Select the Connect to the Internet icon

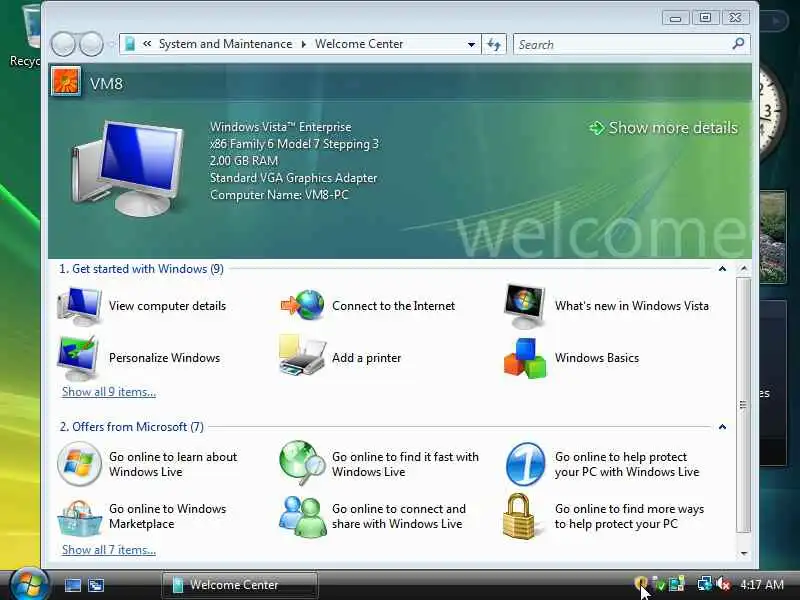coord(302,305)
